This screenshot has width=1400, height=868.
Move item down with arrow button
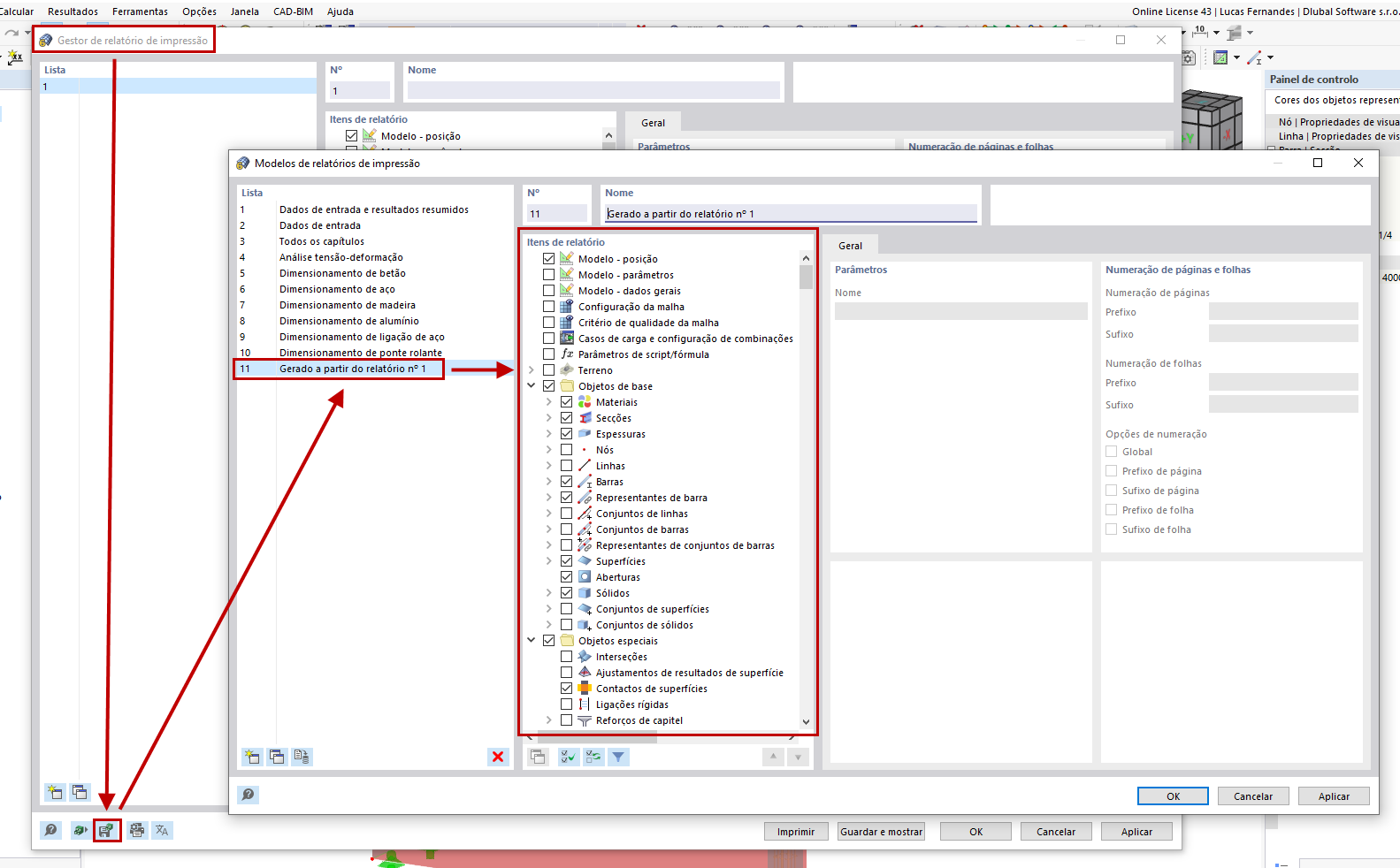coord(798,757)
